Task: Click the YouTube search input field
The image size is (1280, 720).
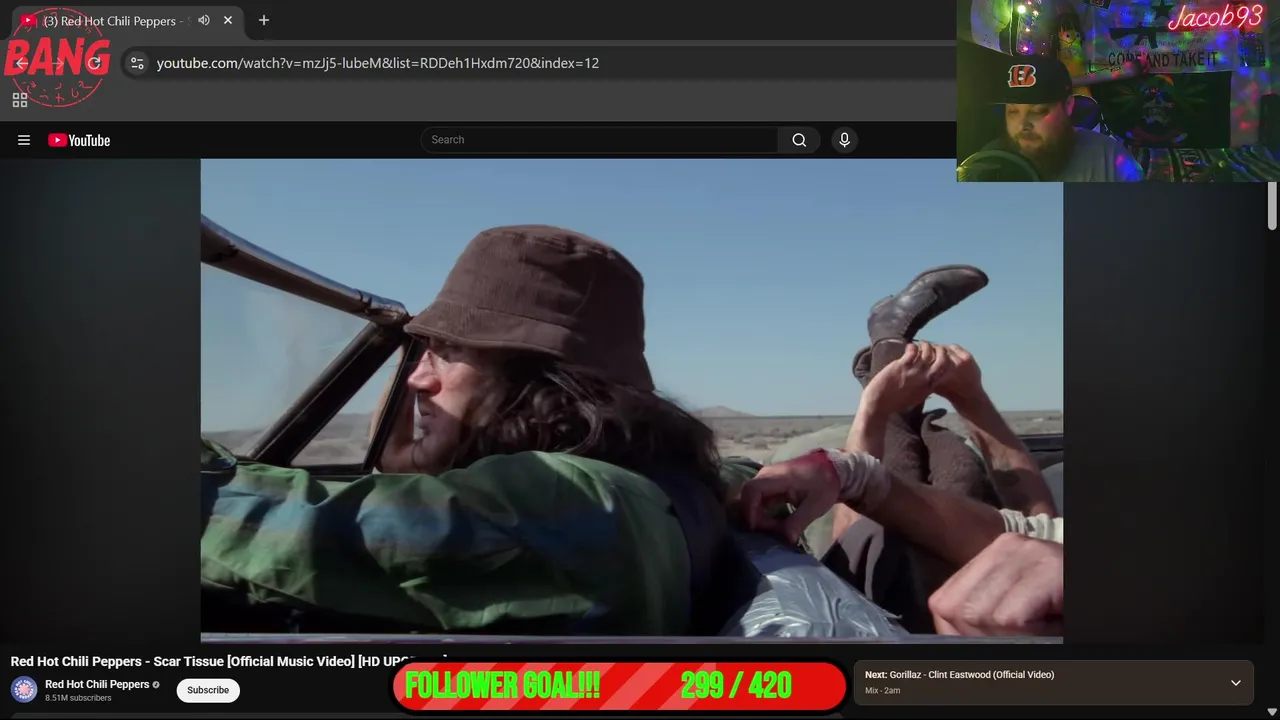Action: tap(600, 140)
